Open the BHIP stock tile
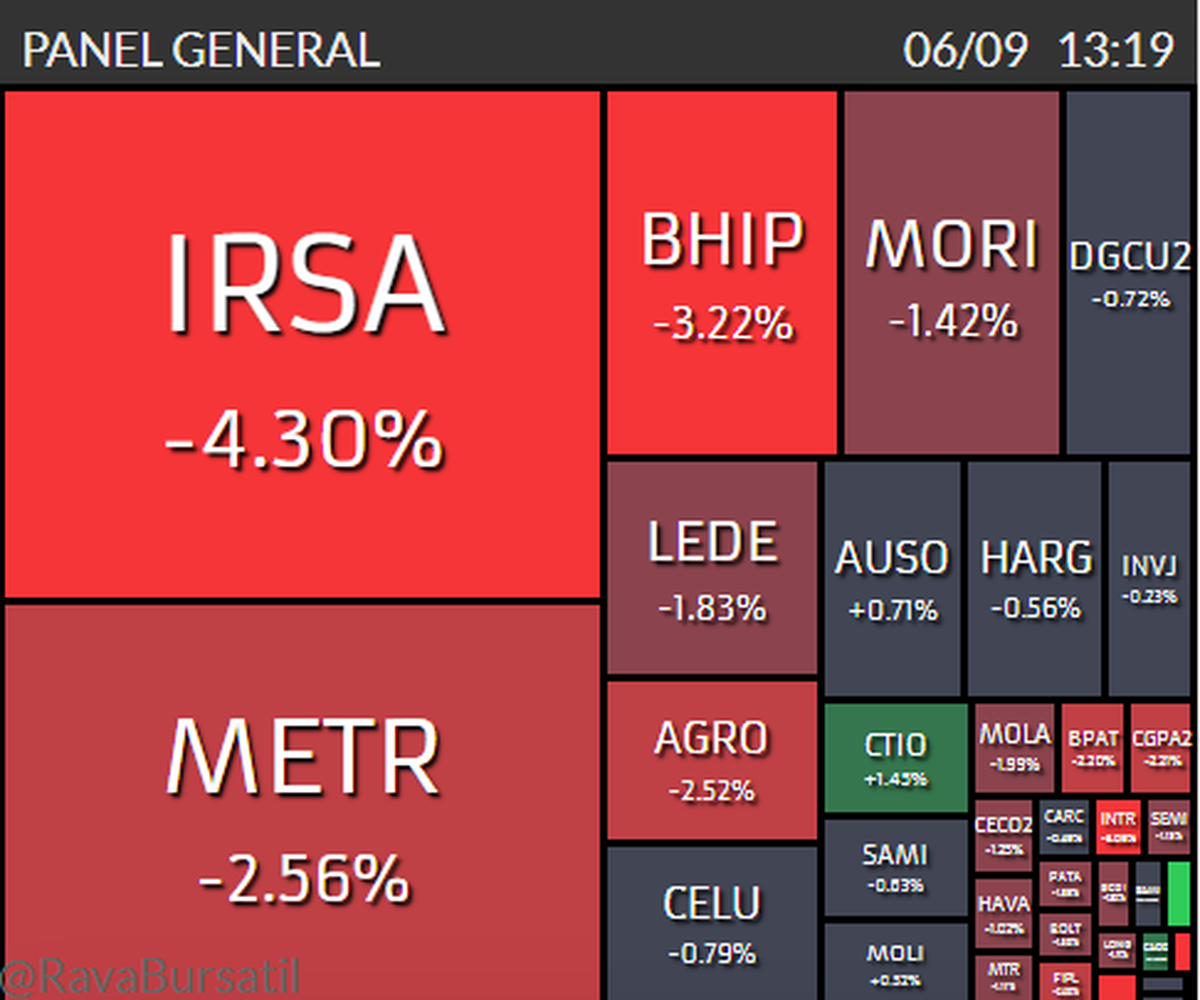Viewport: 1200px width, 1000px height. coord(721,273)
